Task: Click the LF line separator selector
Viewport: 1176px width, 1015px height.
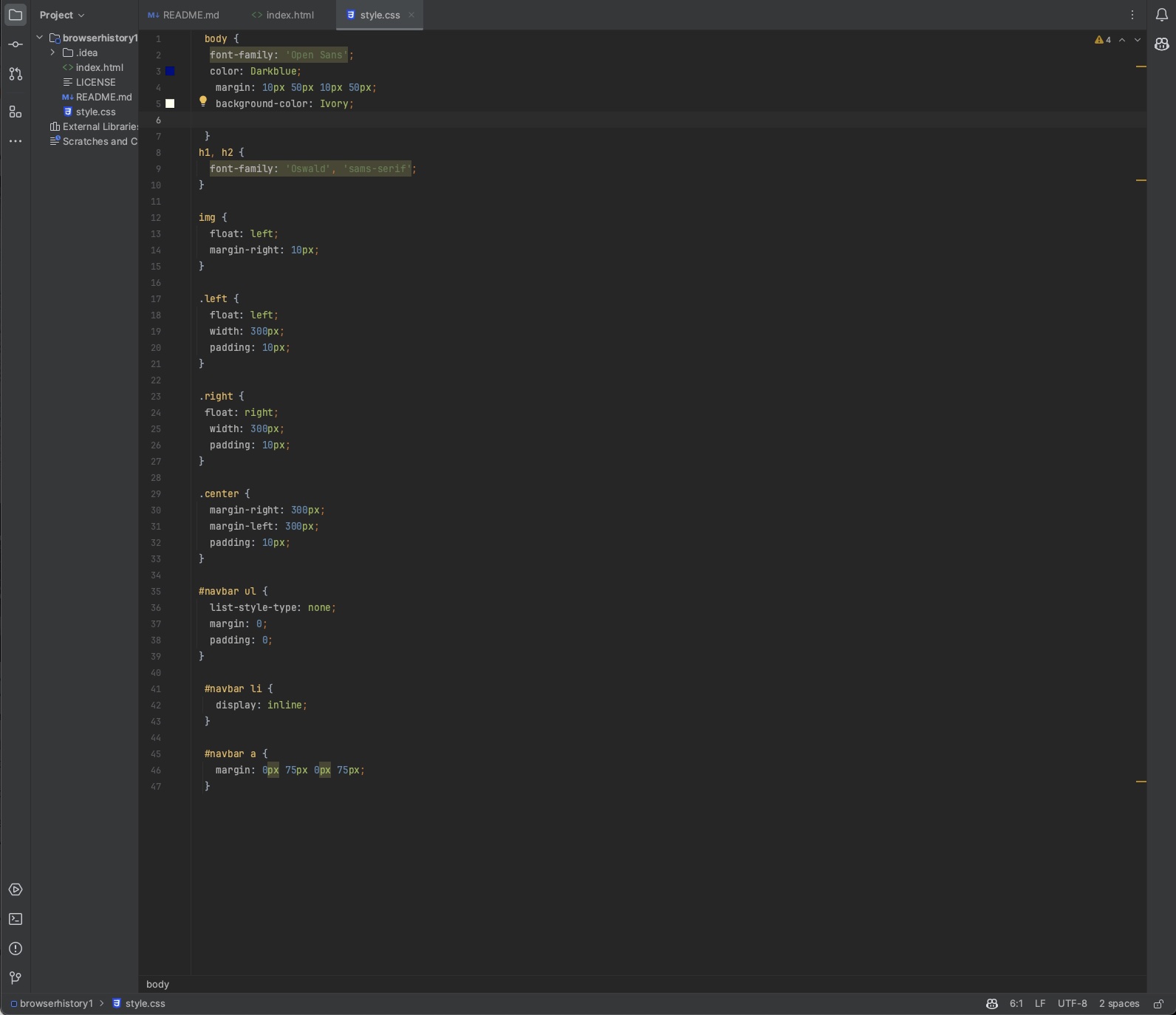Action: pos(1039,1004)
